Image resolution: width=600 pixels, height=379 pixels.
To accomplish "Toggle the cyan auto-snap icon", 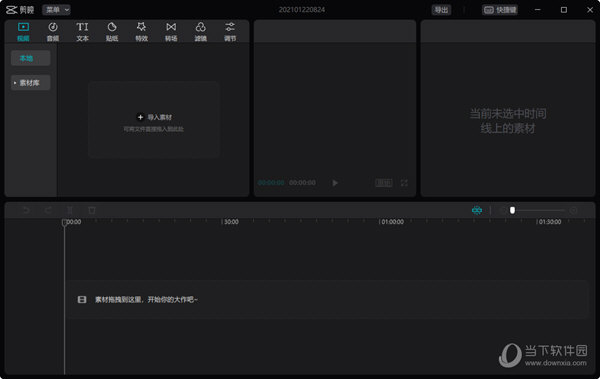I will (477, 210).
